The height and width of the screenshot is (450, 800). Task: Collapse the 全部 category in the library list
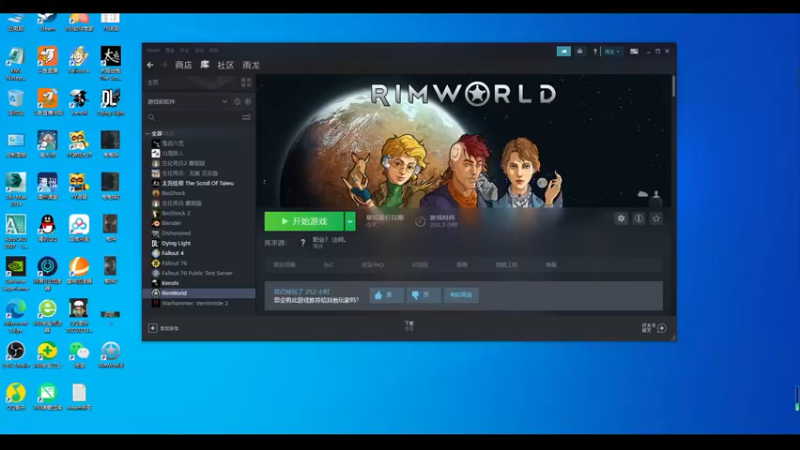(x=148, y=134)
